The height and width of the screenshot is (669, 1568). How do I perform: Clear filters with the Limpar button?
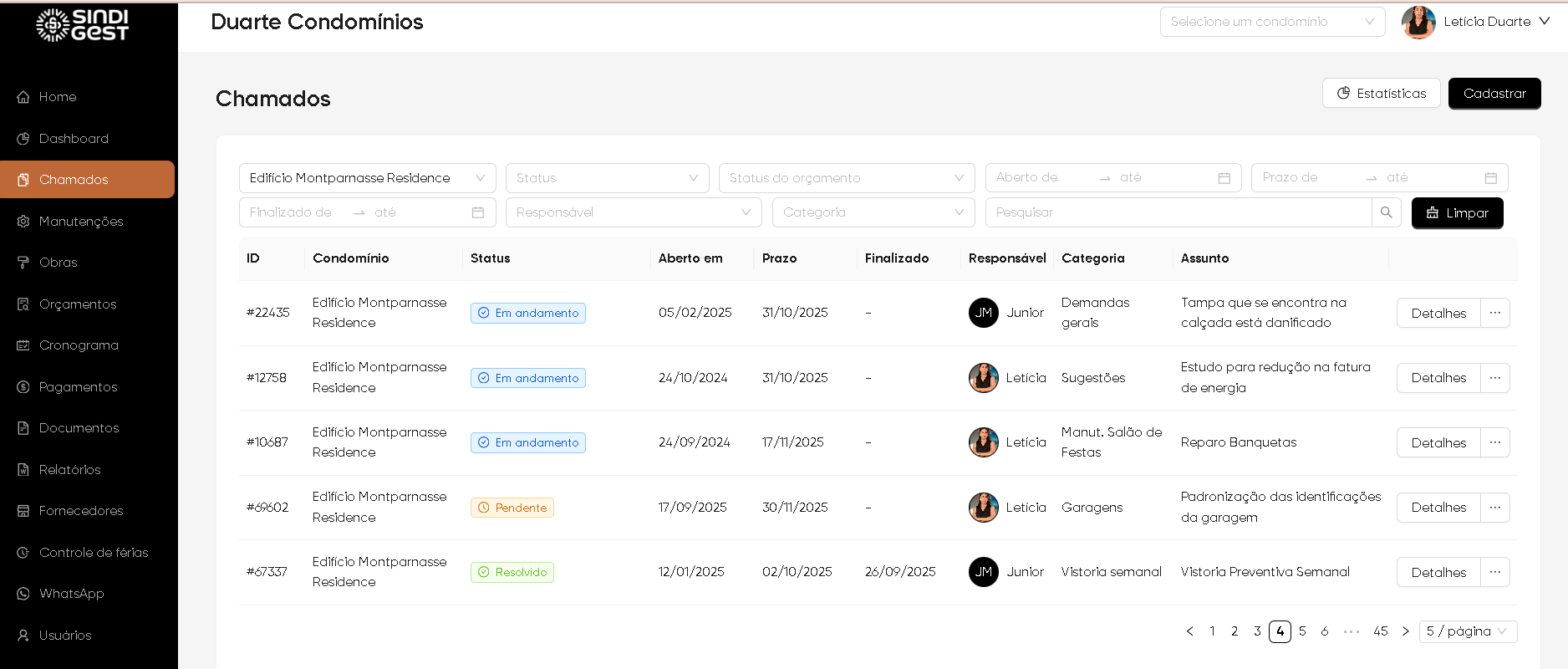[1457, 213]
